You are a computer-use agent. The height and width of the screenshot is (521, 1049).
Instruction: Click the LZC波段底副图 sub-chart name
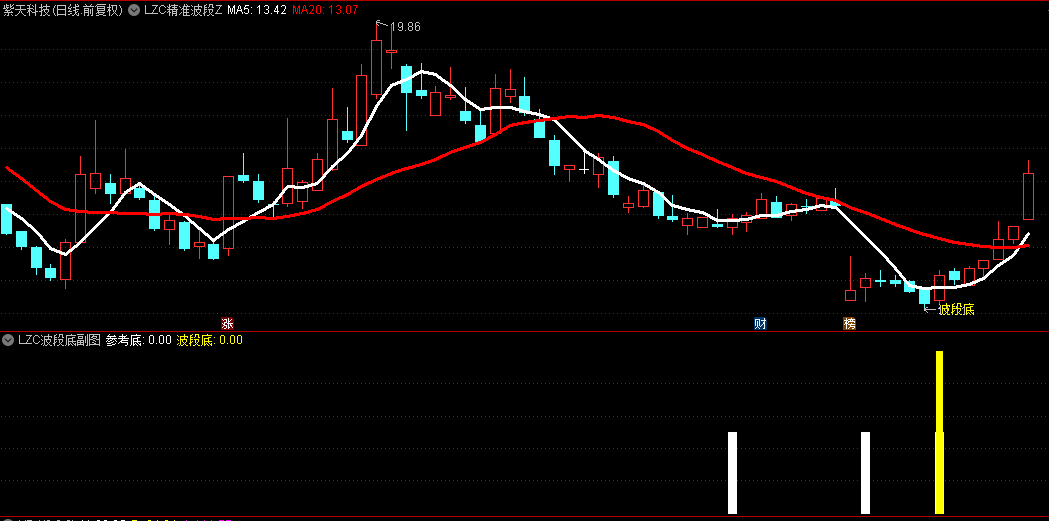[59, 340]
